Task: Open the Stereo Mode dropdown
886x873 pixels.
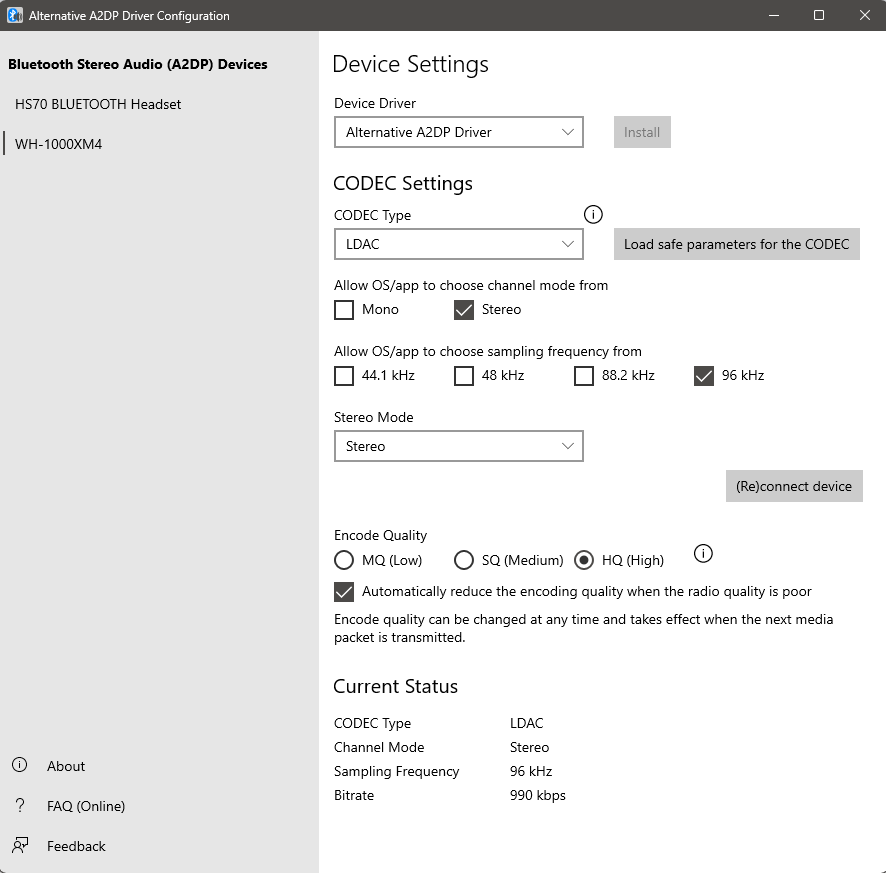Action: pos(458,446)
